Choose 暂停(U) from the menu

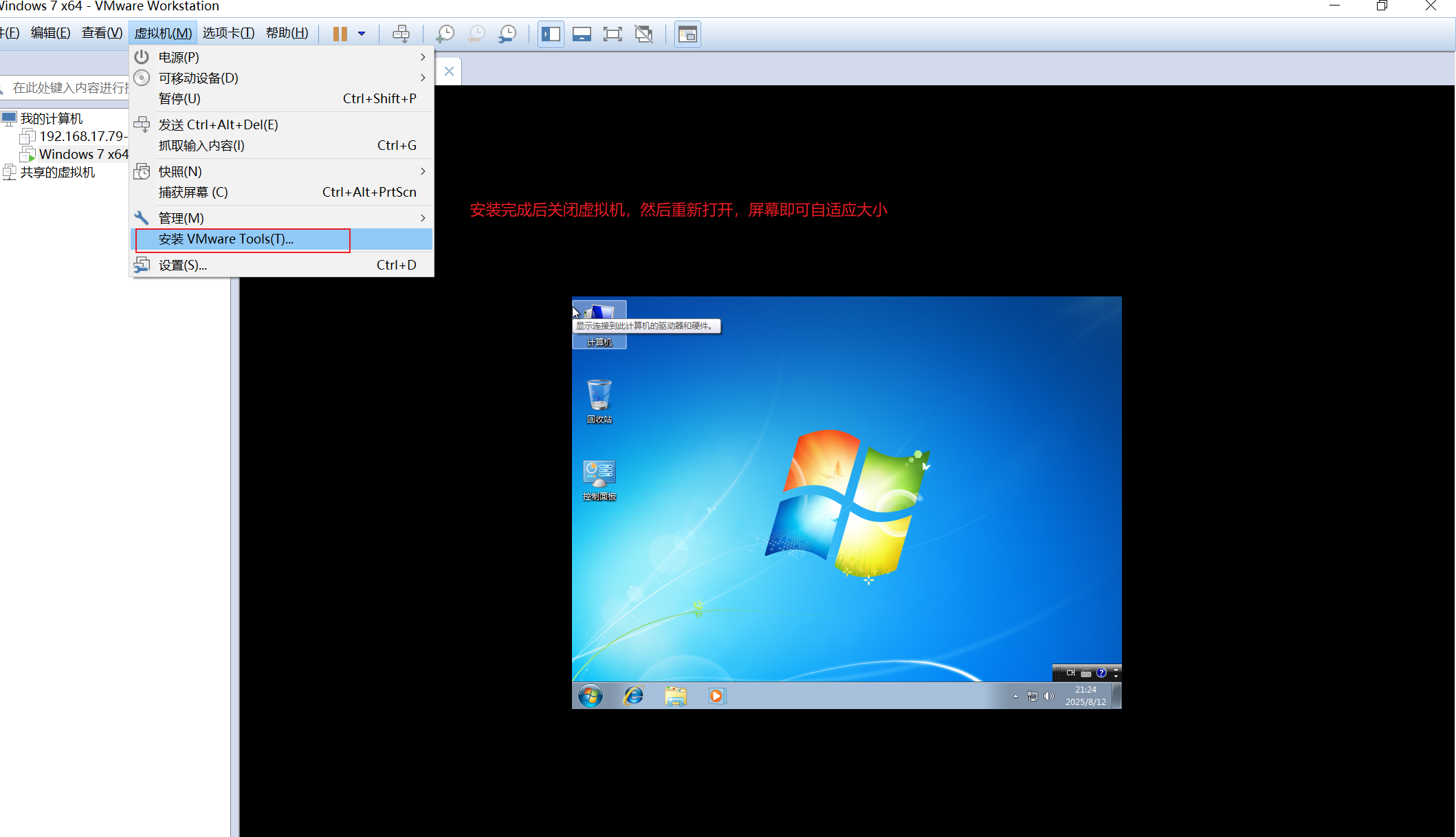[282, 98]
